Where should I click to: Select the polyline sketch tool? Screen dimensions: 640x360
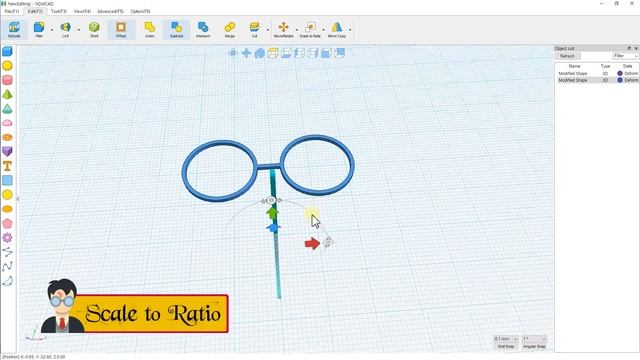(x=7, y=252)
